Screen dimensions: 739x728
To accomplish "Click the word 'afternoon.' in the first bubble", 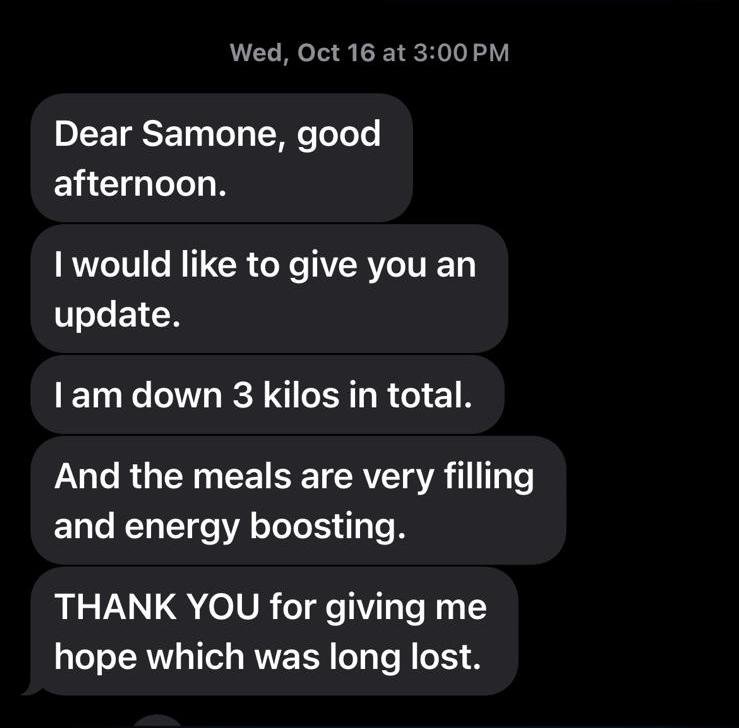I will [140, 183].
